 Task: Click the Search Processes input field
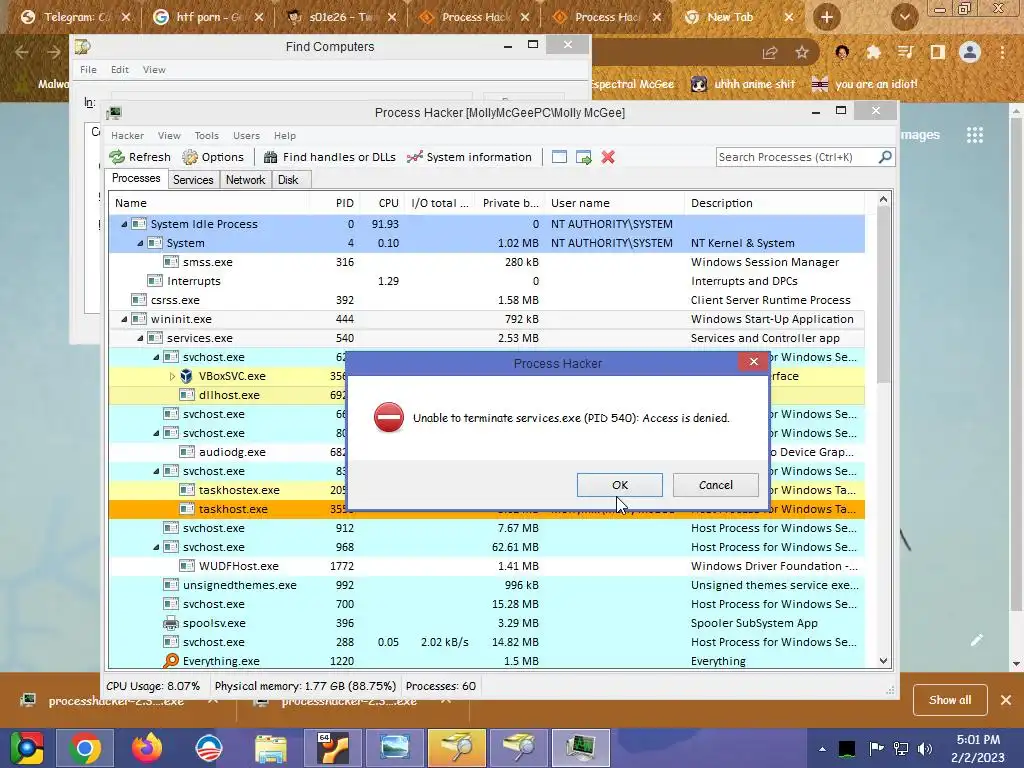tap(796, 157)
